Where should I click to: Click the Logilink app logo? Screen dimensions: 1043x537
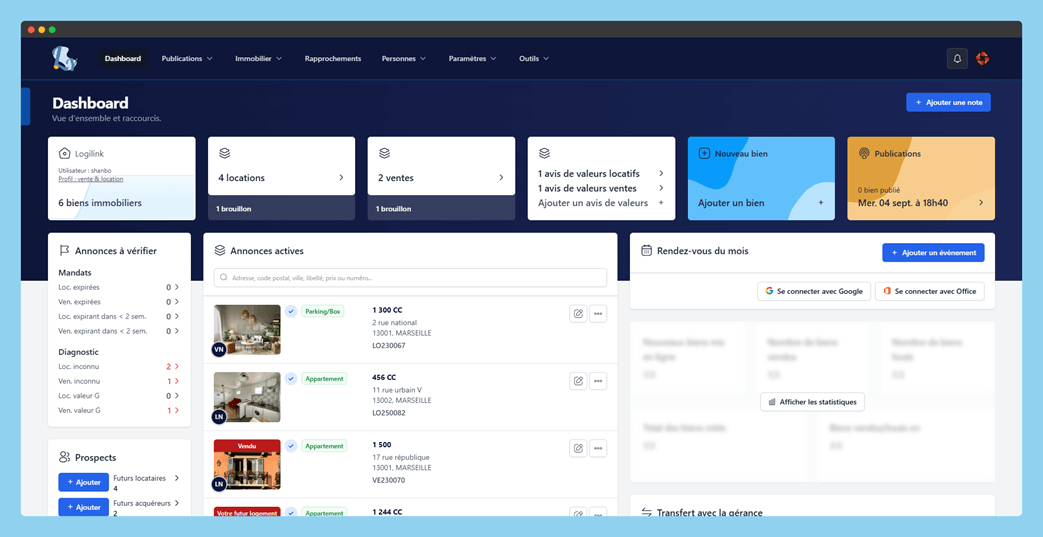point(65,59)
